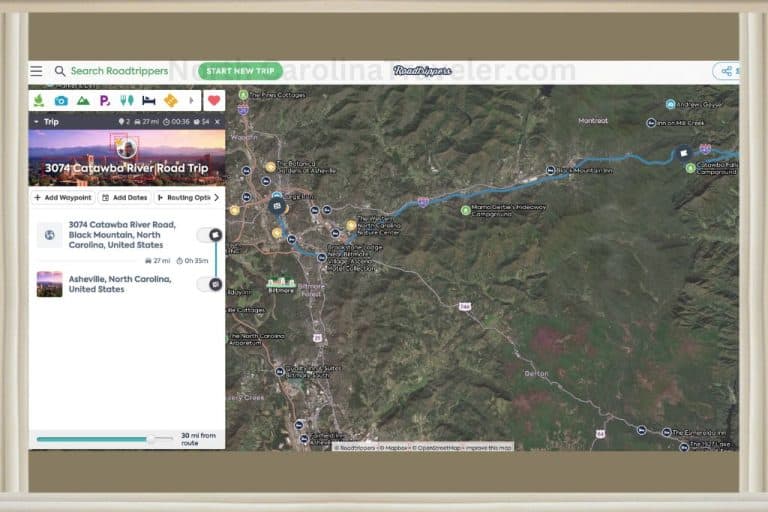Select the bed accommodations icon

pyautogui.click(x=149, y=100)
